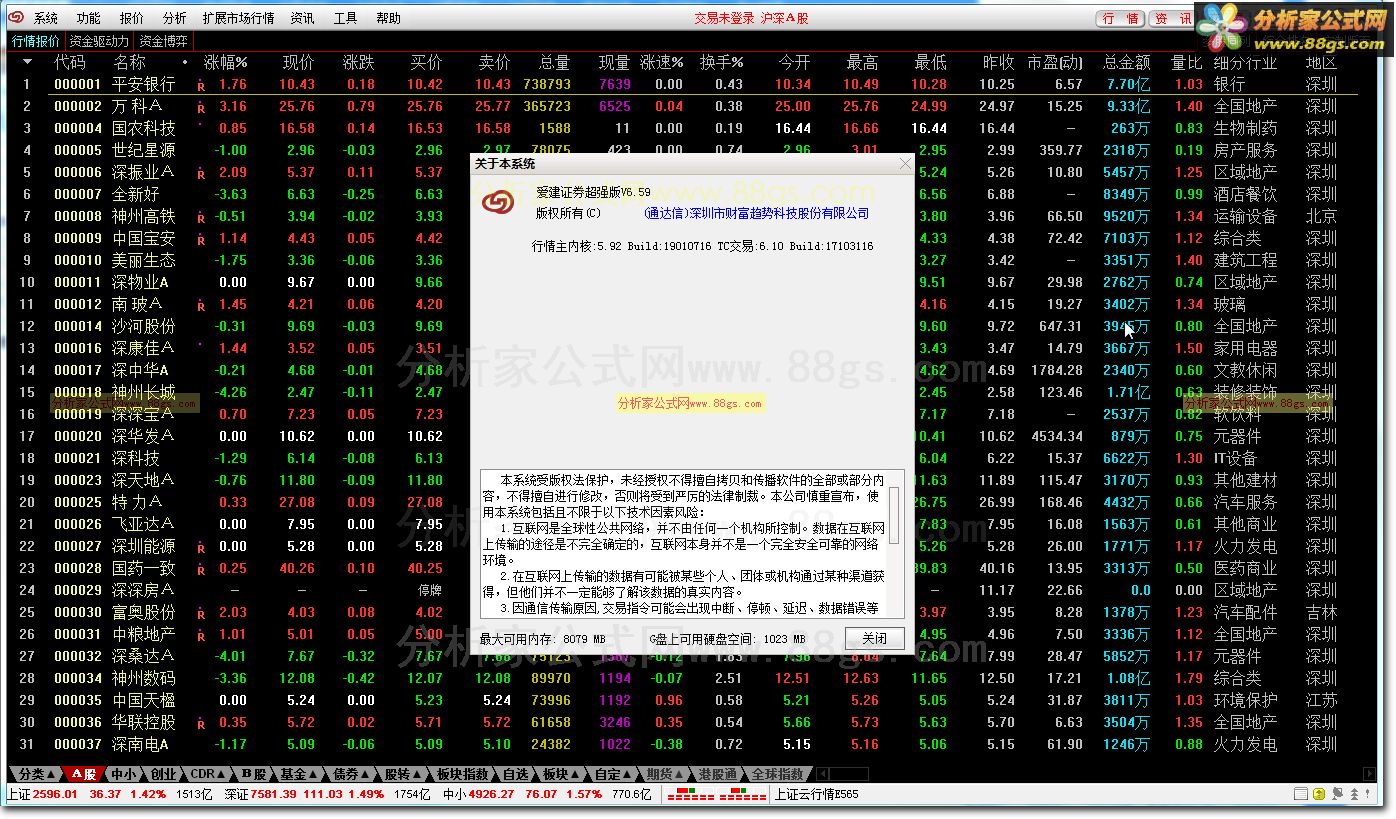Click the red 资讯 button at top right
The width and height of the screenshot is (1396, 819).
pos(1173,18)
